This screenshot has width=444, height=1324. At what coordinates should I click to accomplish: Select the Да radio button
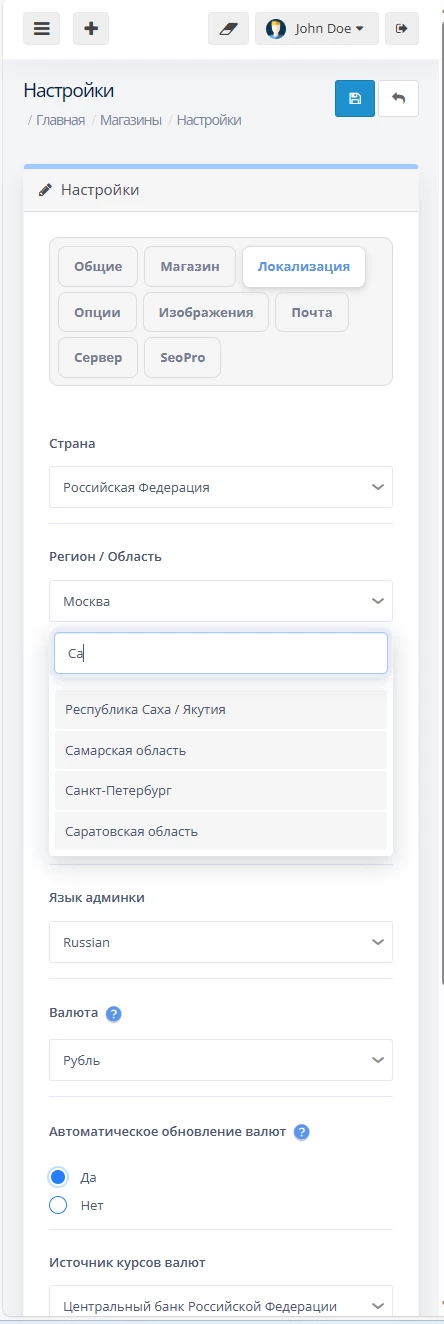pos(58,1177)
